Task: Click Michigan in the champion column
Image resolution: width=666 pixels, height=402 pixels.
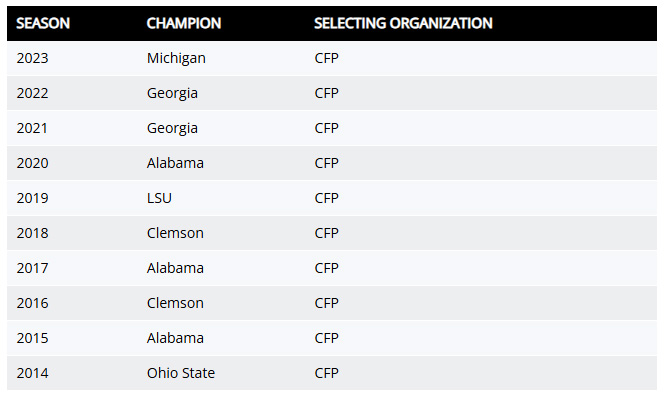Action: (x=176, y=58)
